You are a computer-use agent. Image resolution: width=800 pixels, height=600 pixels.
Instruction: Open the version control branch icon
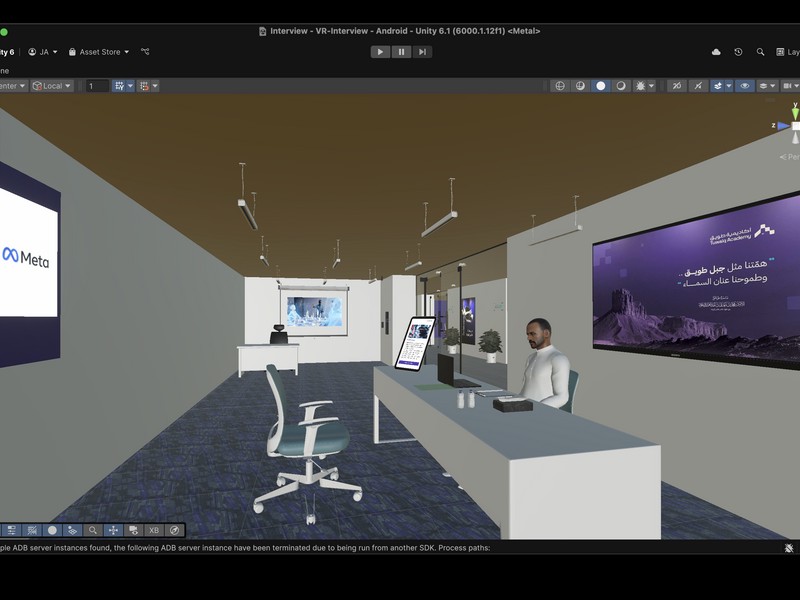[145, 52]
